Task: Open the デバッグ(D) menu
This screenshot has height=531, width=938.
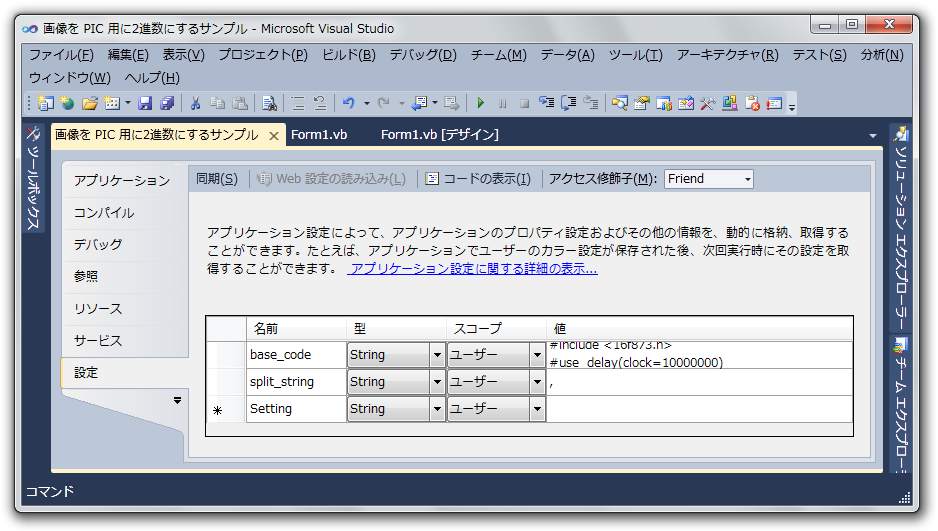Action: point(423,55)
